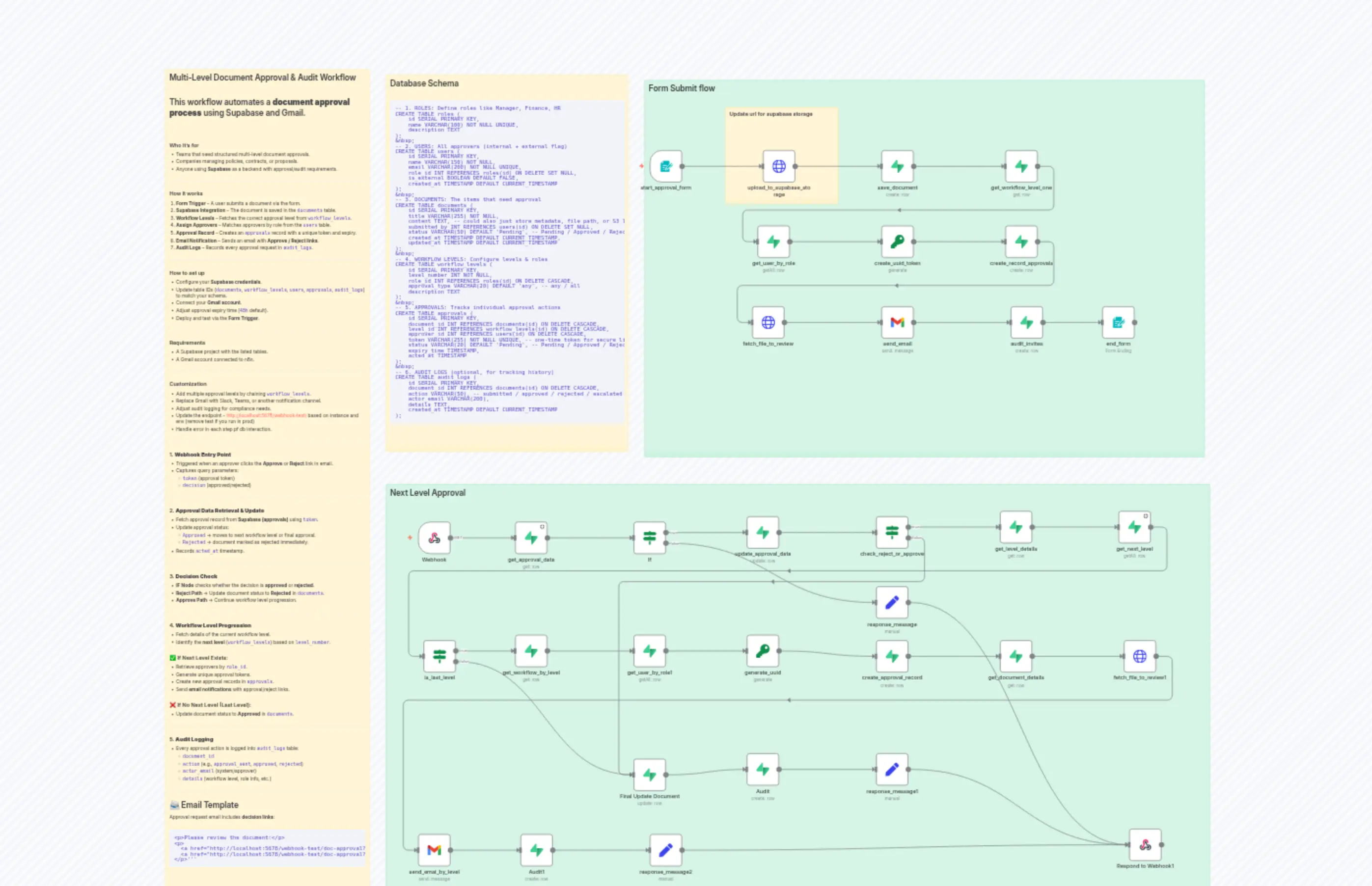Screen dimensions: 1372x886
Task: Select the Webhook trigger in Next Level Approval
Action: (434, 537)
